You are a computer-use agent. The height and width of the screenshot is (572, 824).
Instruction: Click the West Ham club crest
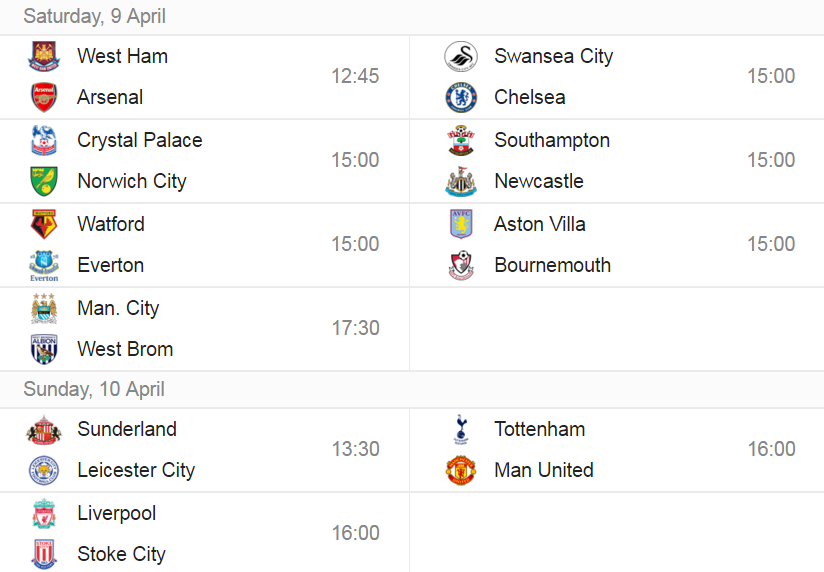[44, 56]
